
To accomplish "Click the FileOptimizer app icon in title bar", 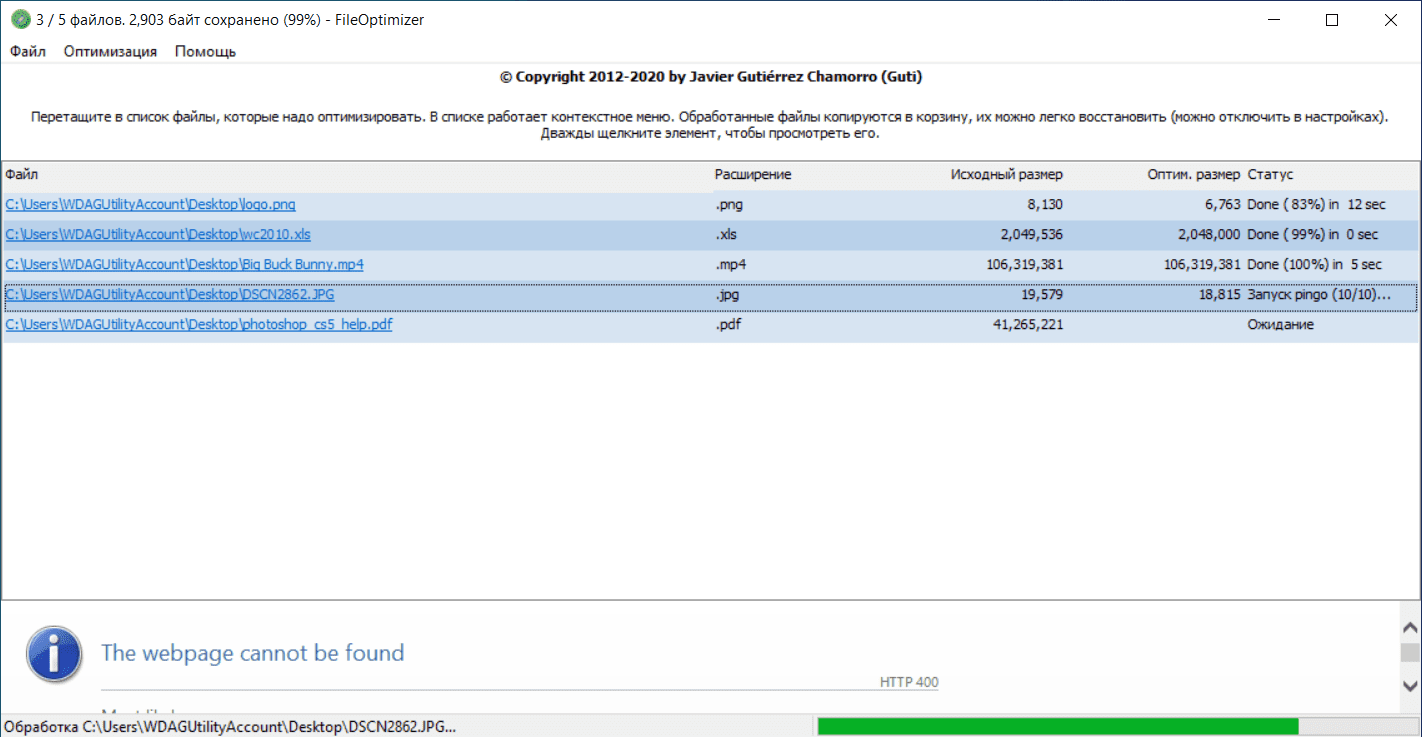I will [x=20, y=20].
